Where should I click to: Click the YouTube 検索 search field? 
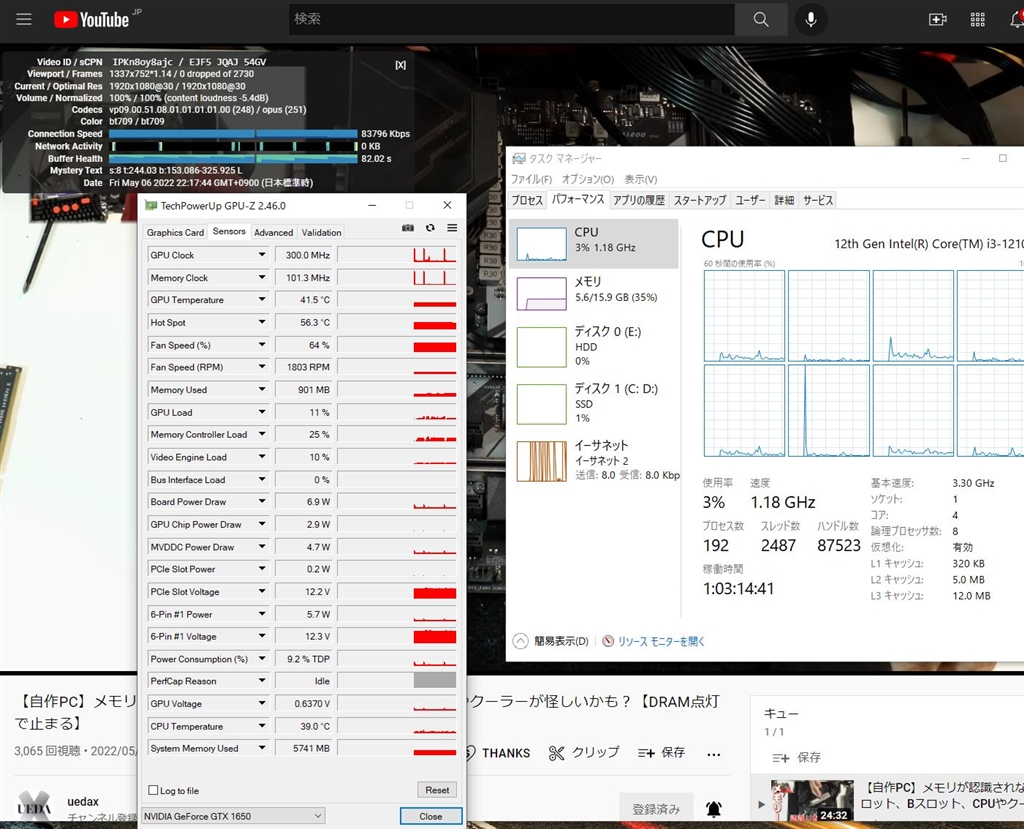coord(512,19)
